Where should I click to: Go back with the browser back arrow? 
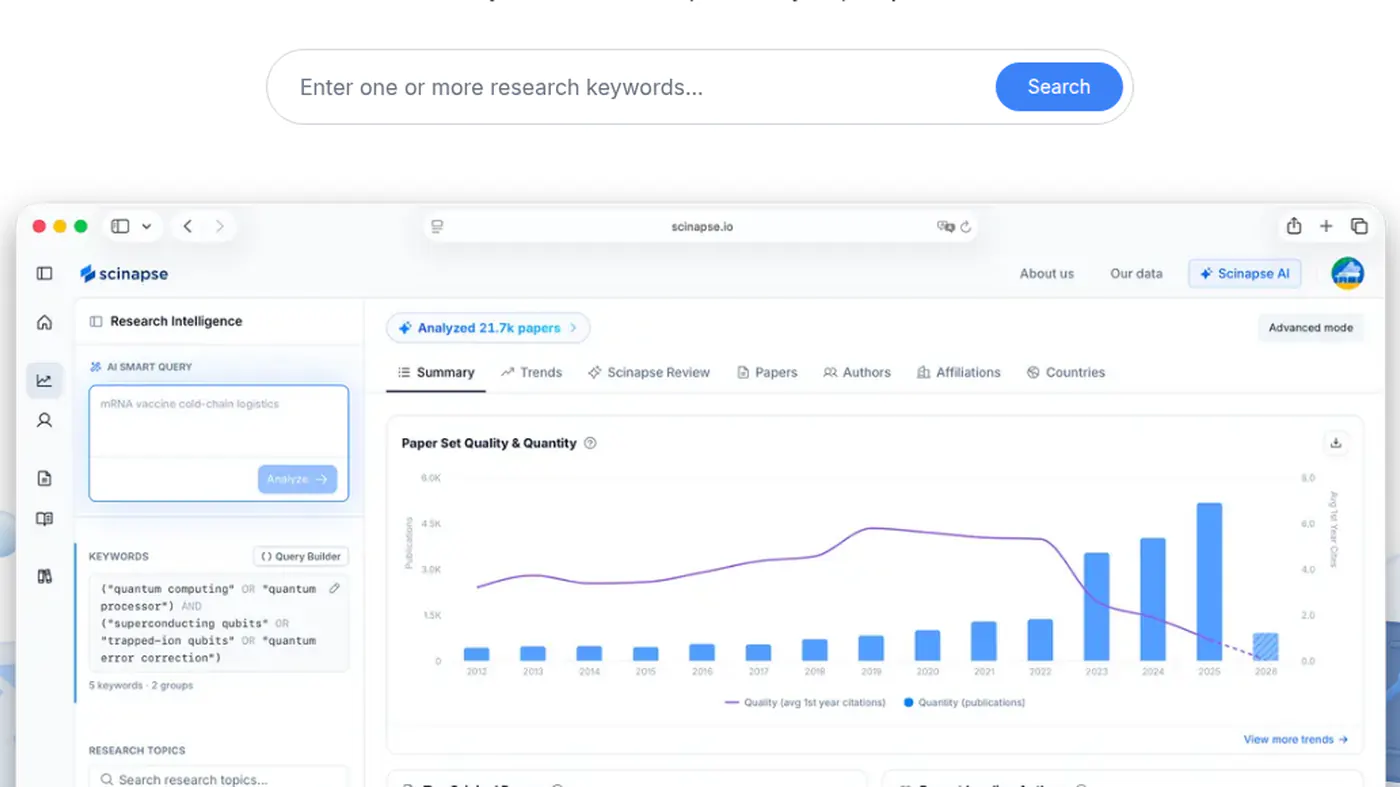188,226
